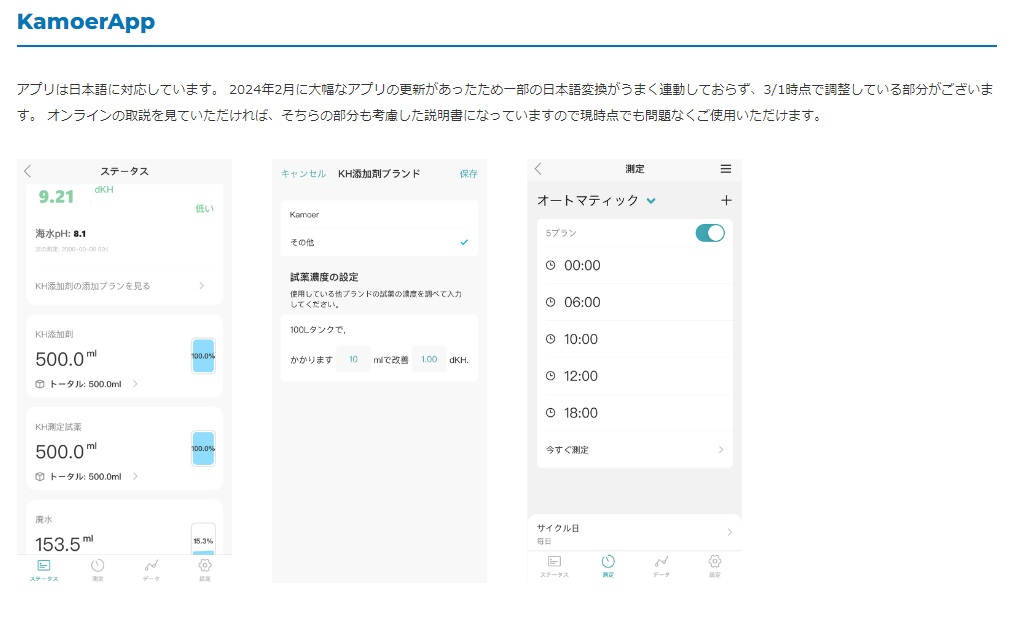The width and height of the screenshot is (1010, 618).
Task: Select the Kamoer brand option
Action: tap(379, 215)
